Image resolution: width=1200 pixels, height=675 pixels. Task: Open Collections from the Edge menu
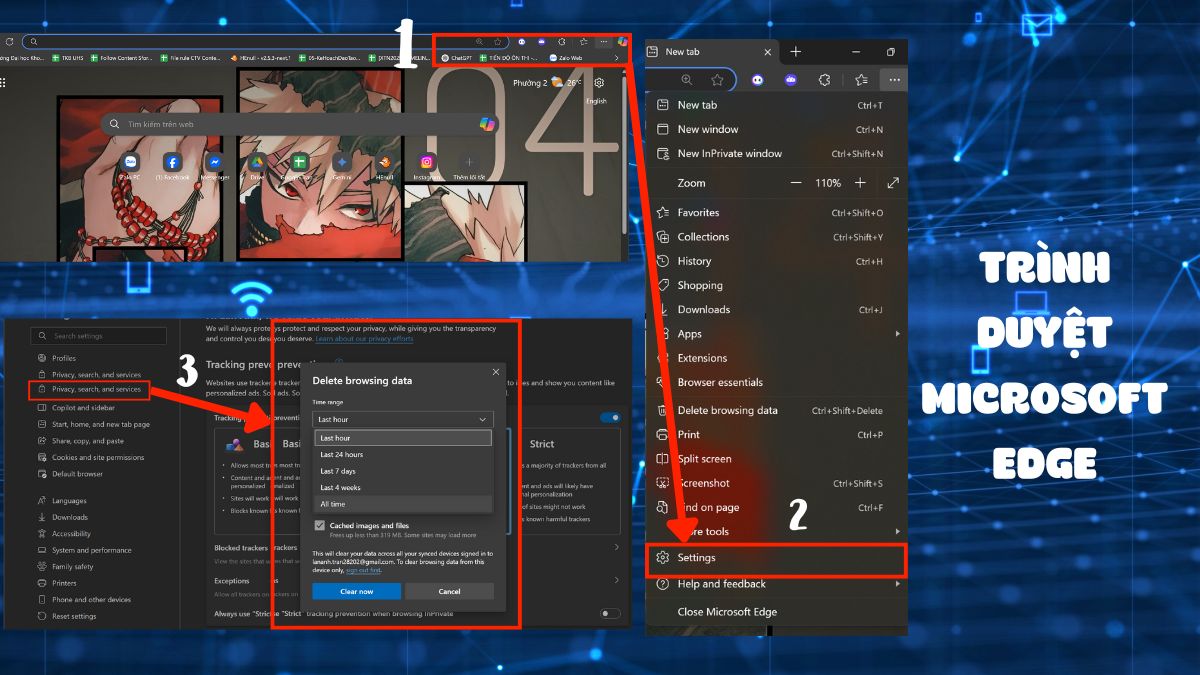[776, 237]
